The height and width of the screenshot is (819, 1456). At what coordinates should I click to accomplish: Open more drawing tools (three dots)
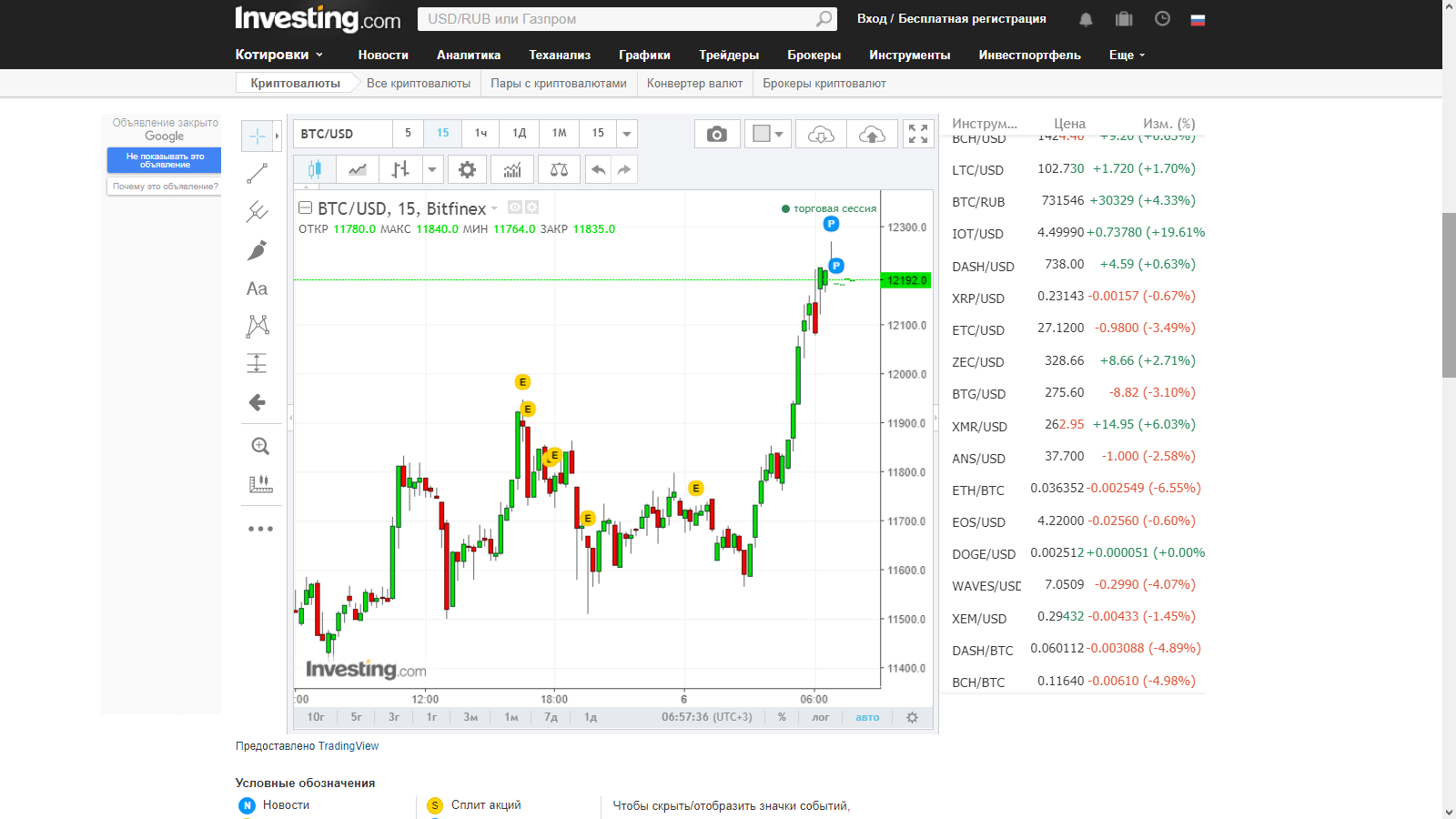[x=260, y=529]
